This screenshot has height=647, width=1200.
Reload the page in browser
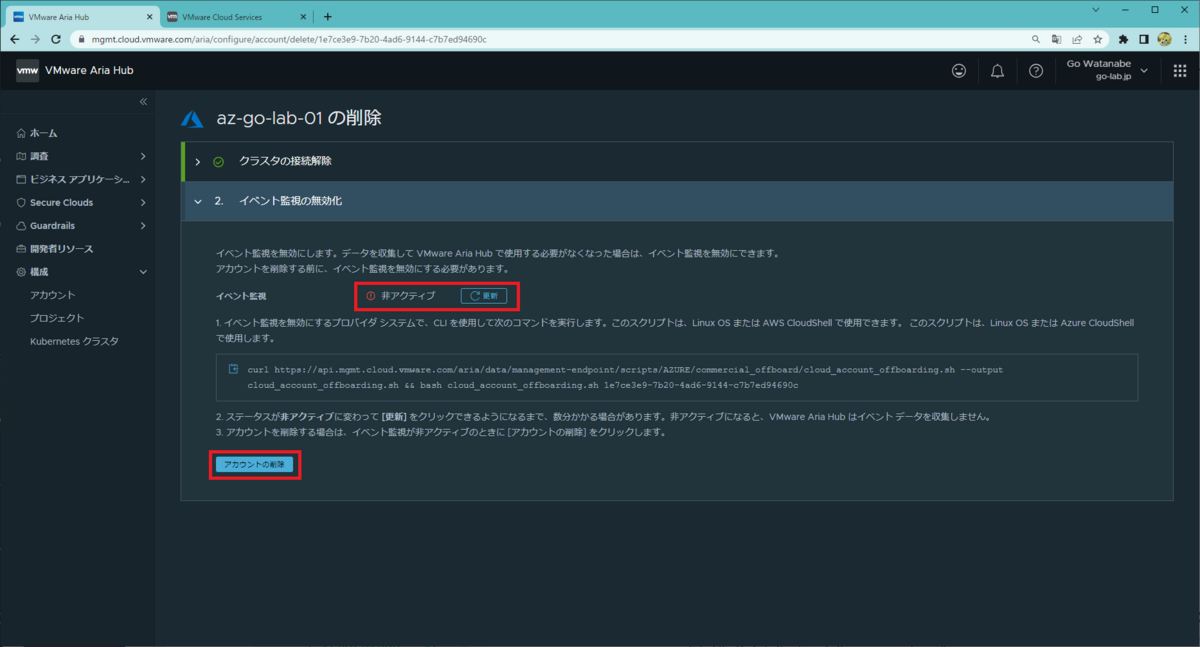(x=56, y=39)
